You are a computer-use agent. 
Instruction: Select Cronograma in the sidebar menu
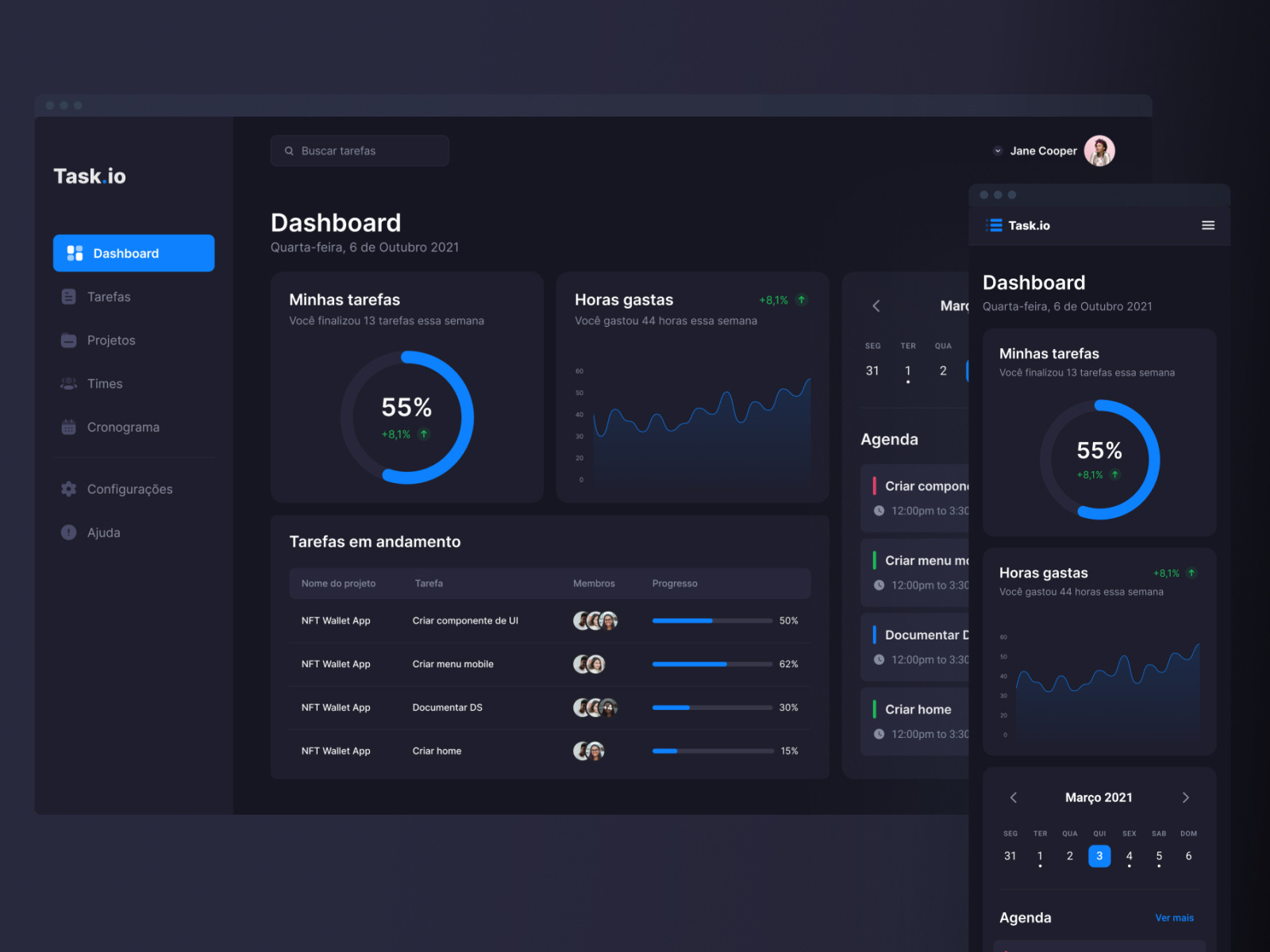coord(122,427)
